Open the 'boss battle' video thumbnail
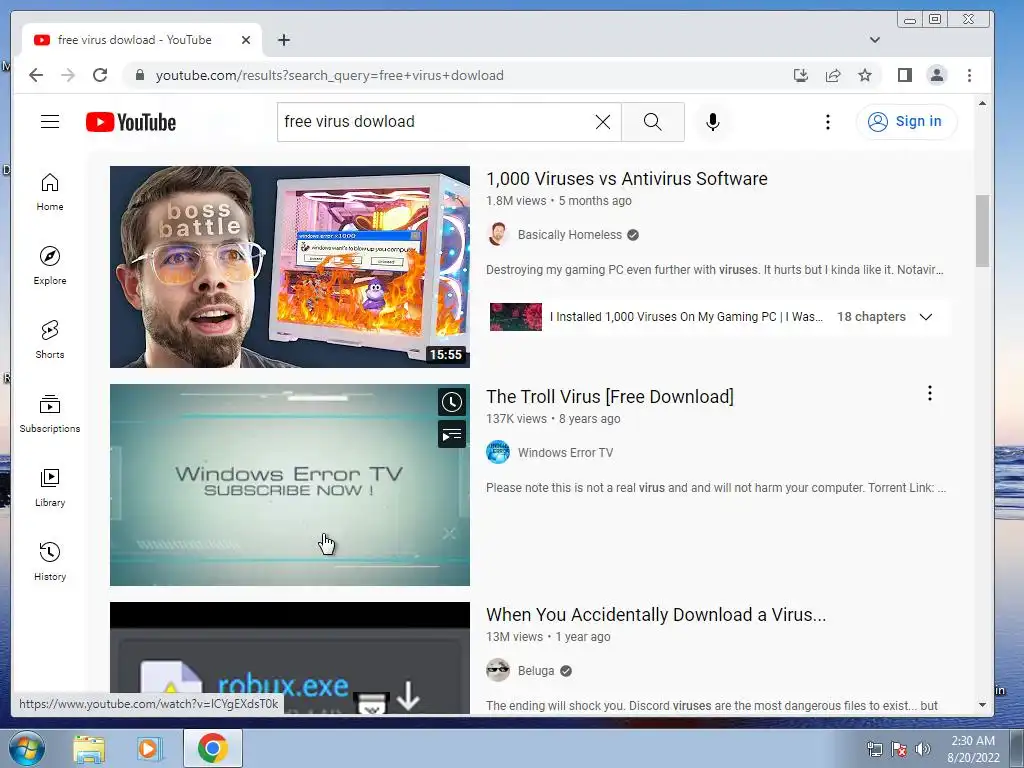The height and width of the screenshot is (768, 1024). click(x=290, y=266)
